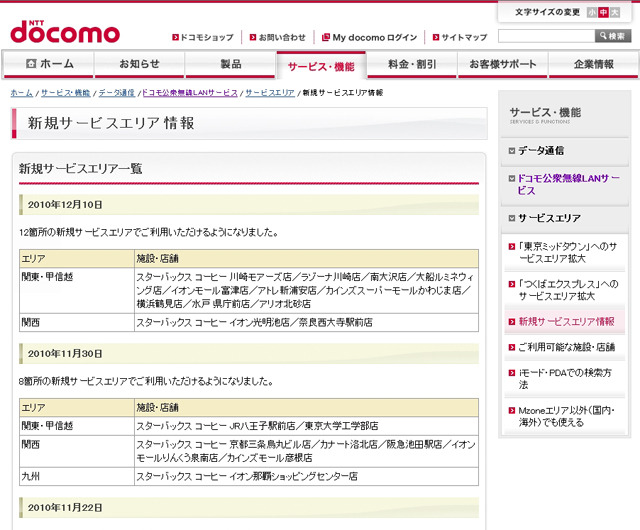The height and width of the screenshot is (530, 640).
Task: Open the サイトマップ header link
Action: (x=464, y=37)
